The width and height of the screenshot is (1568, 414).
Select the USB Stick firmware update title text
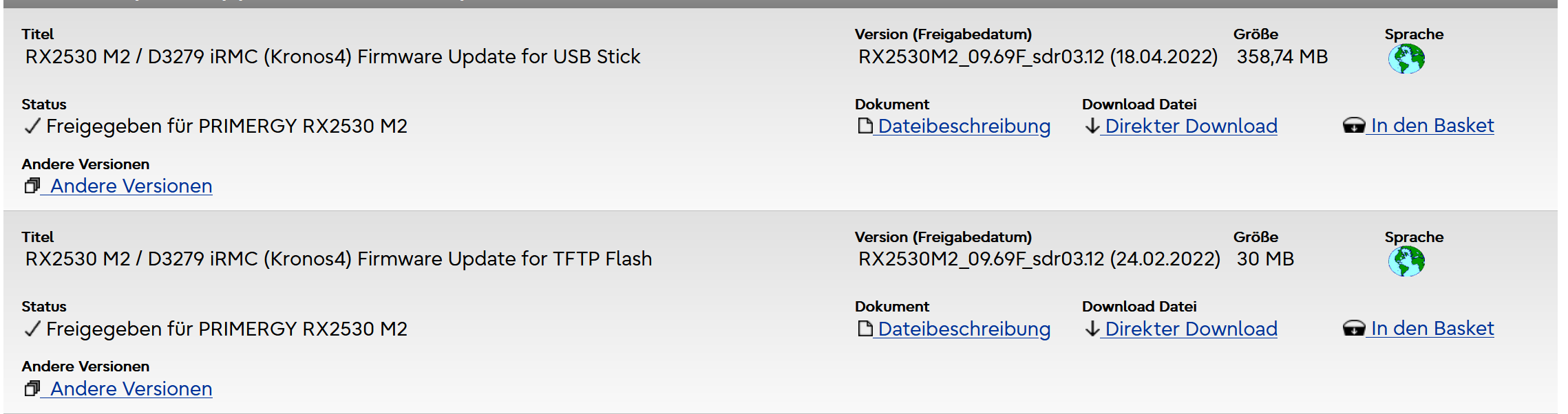click(x=332, y=56)
